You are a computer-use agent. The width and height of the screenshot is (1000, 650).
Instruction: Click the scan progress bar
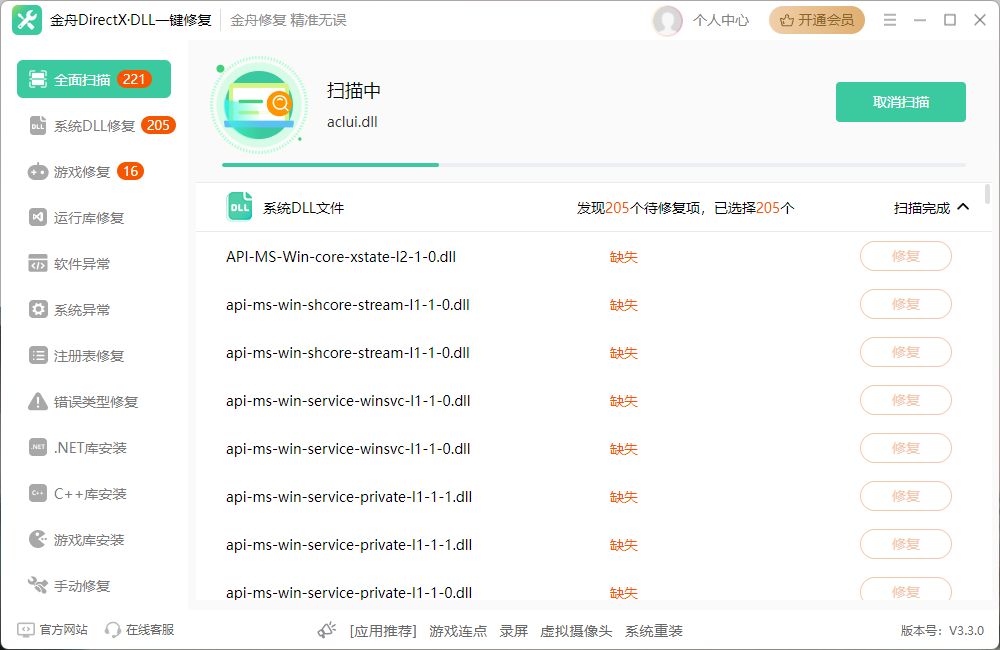(593, 165)
